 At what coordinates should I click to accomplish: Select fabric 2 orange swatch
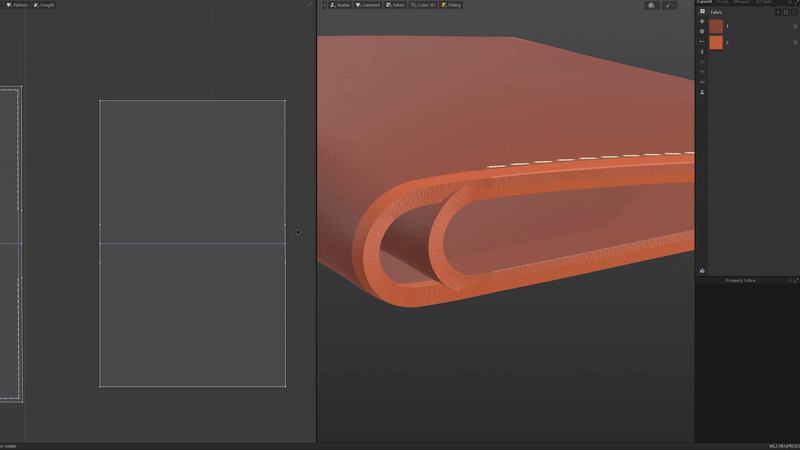(x=716, y=42)
